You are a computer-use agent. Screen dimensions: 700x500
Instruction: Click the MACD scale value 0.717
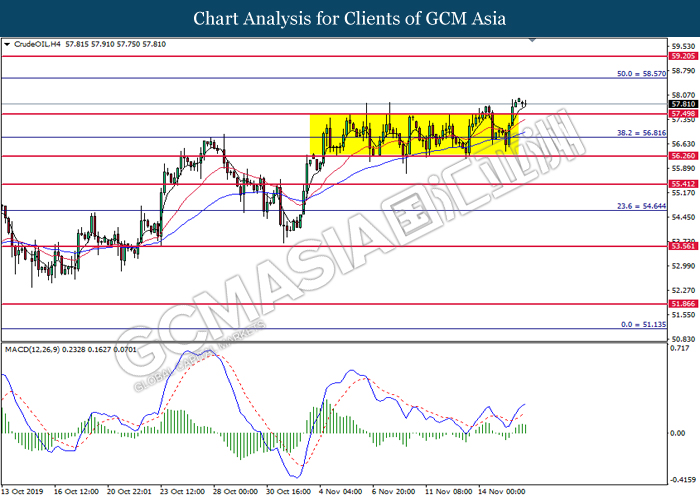680,348
